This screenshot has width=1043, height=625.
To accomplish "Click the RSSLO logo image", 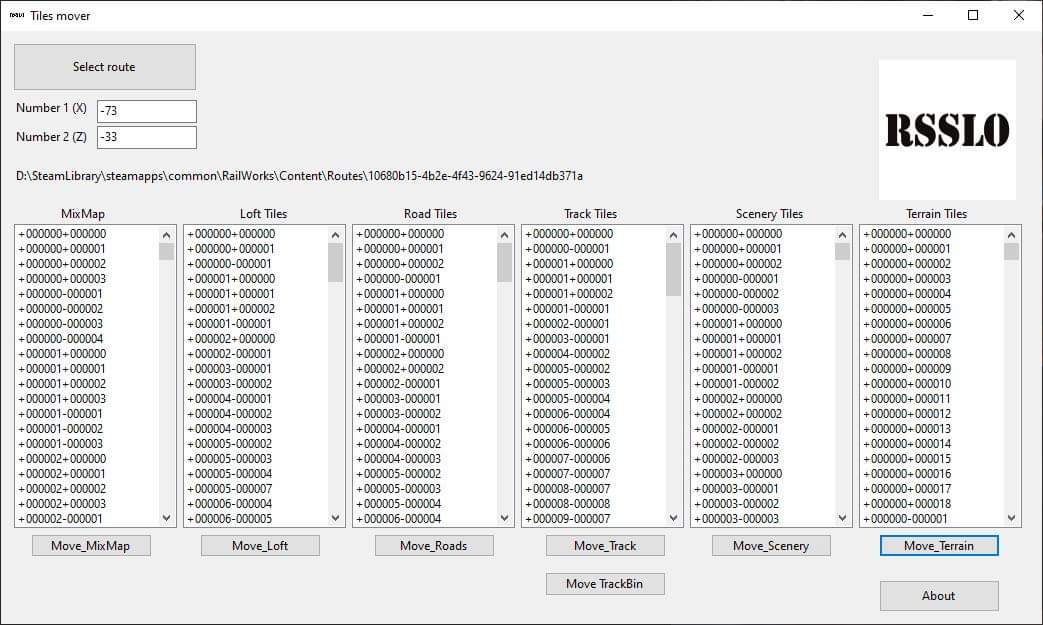I will click(947, 130).
